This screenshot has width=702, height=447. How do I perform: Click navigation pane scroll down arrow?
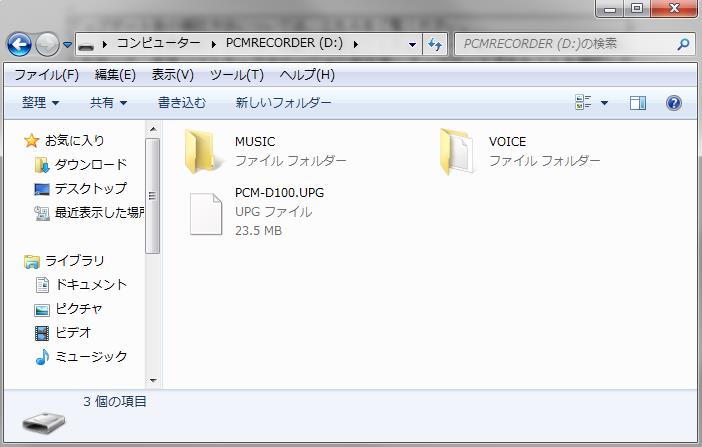tap(153, 380)
